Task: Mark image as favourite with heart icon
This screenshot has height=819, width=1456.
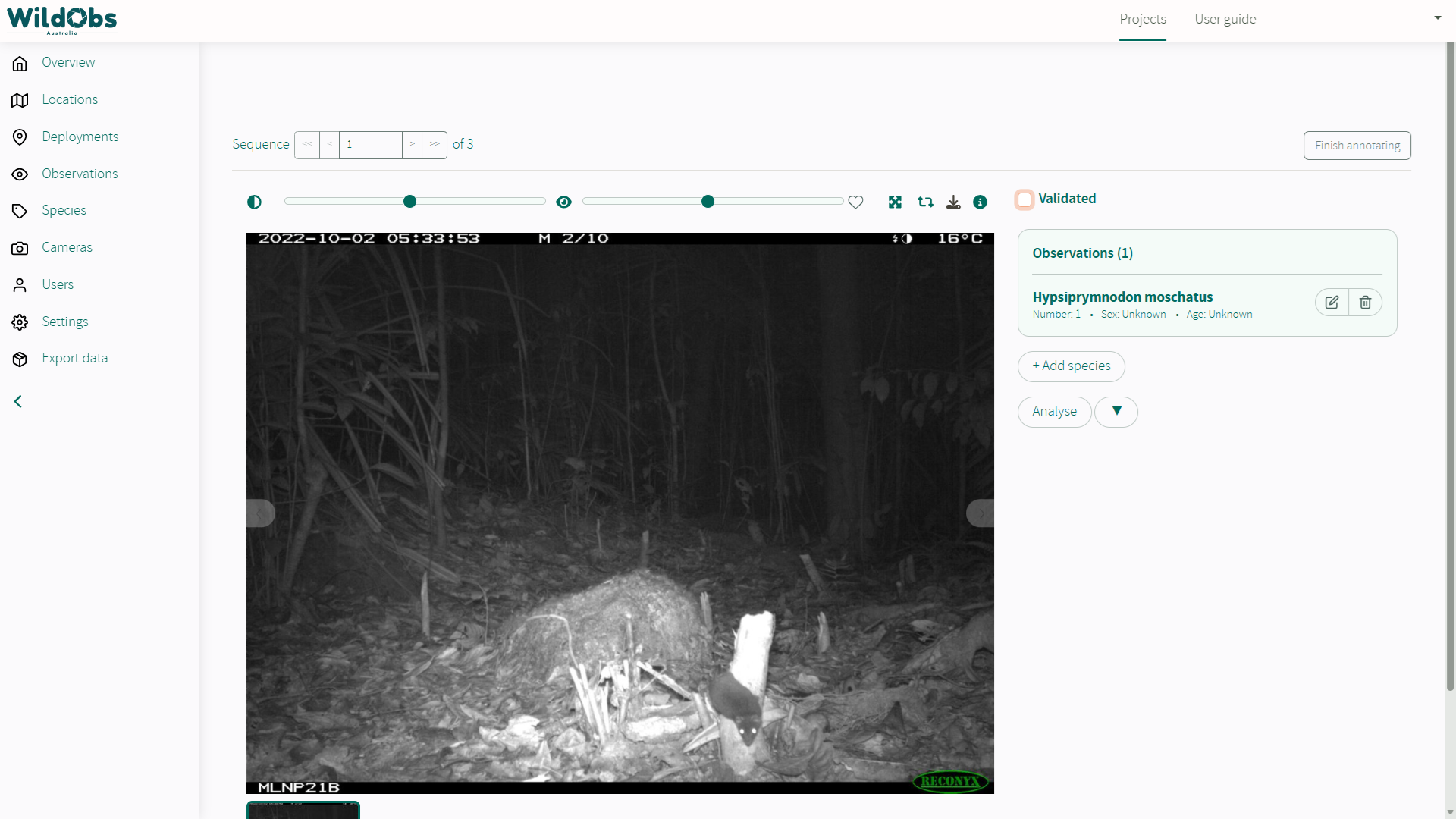Action: pyautogui.click(x=855, y=202)
